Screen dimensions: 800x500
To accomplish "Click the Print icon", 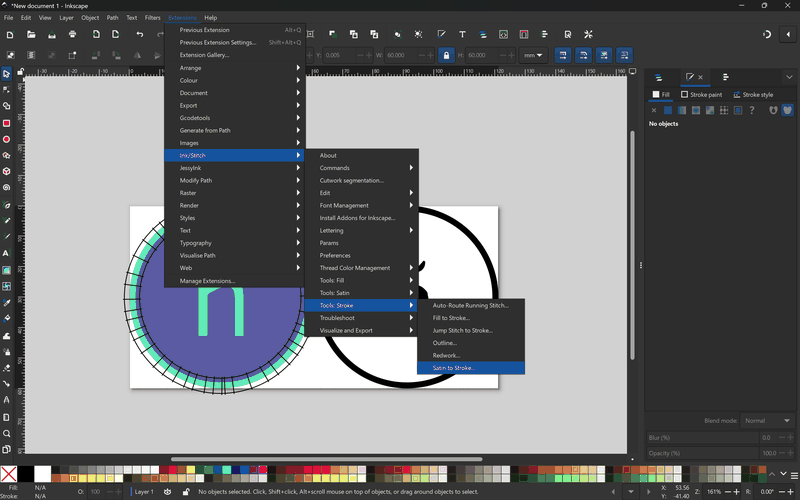I will [72, 34].
